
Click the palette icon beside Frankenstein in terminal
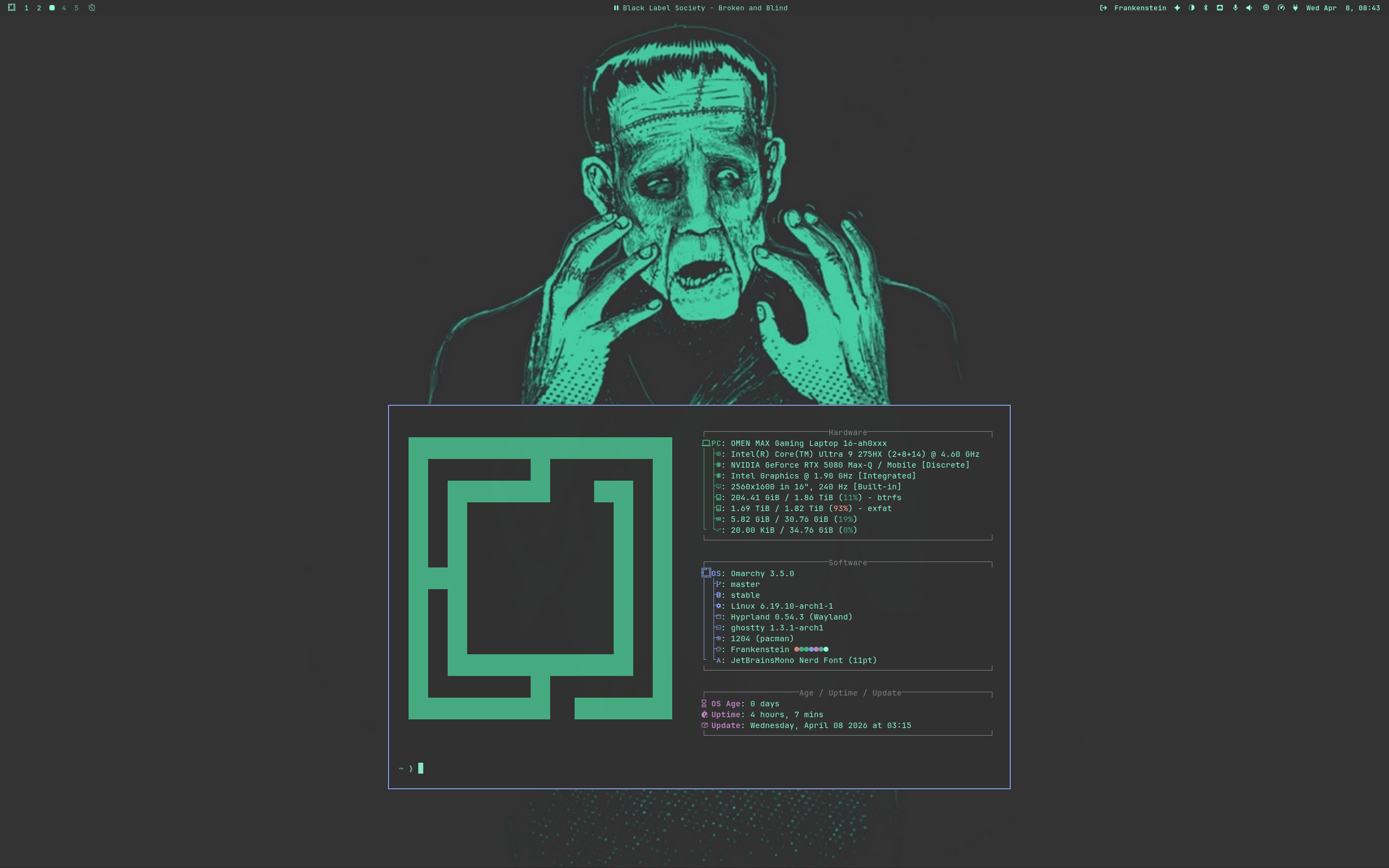point(718,649)
